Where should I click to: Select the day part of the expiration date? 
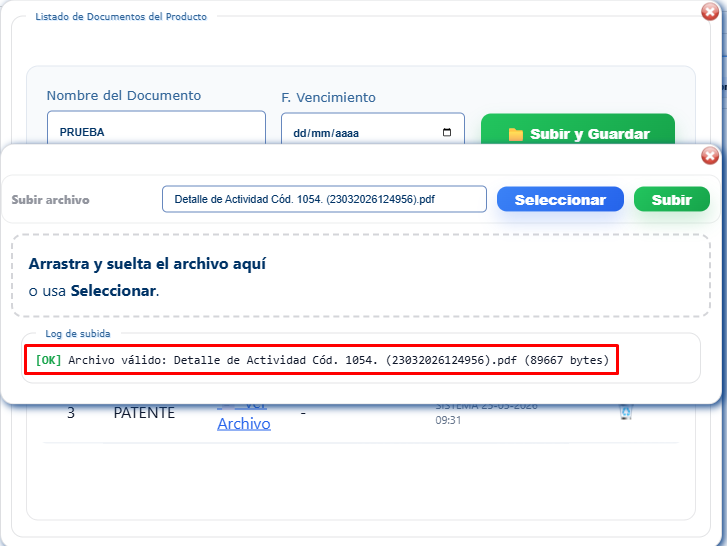298,133
